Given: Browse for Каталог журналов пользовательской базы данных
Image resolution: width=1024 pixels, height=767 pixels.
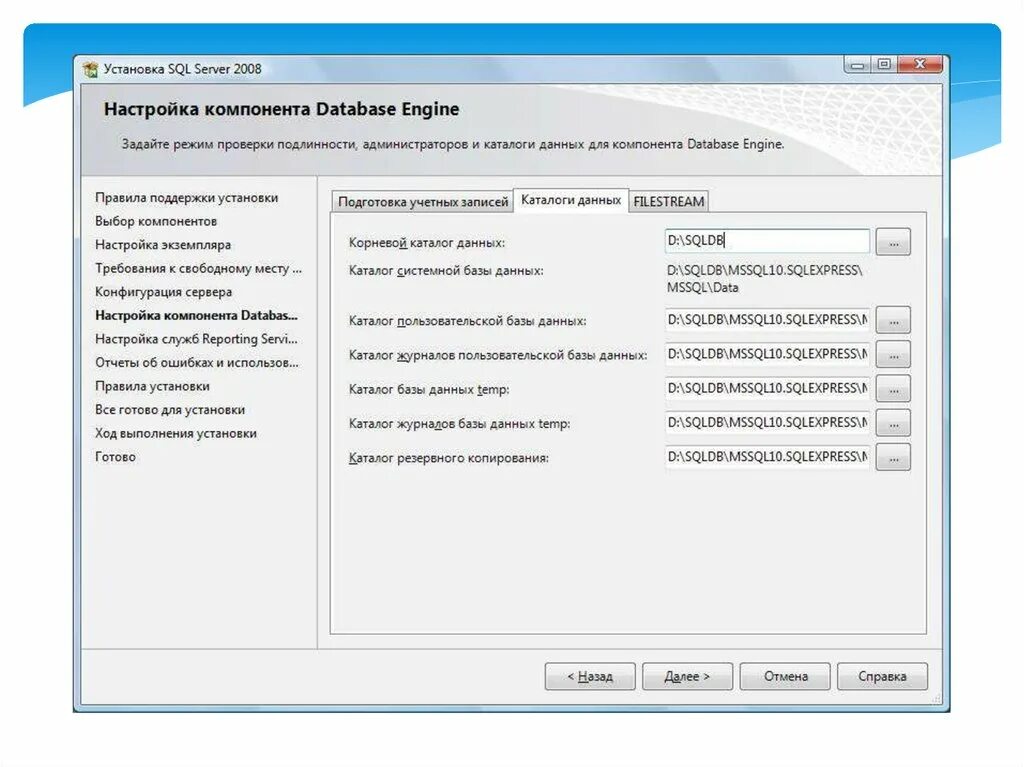Looking at the screenshot, I should click(893, 355).
